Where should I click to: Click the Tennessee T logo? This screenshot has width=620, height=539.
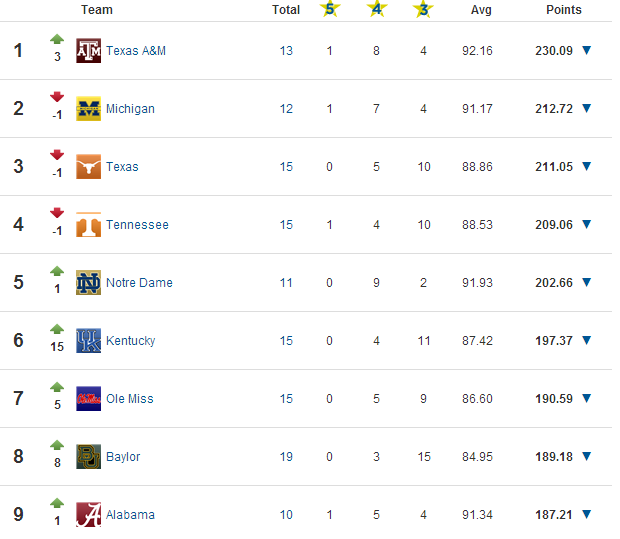point(88,225)
